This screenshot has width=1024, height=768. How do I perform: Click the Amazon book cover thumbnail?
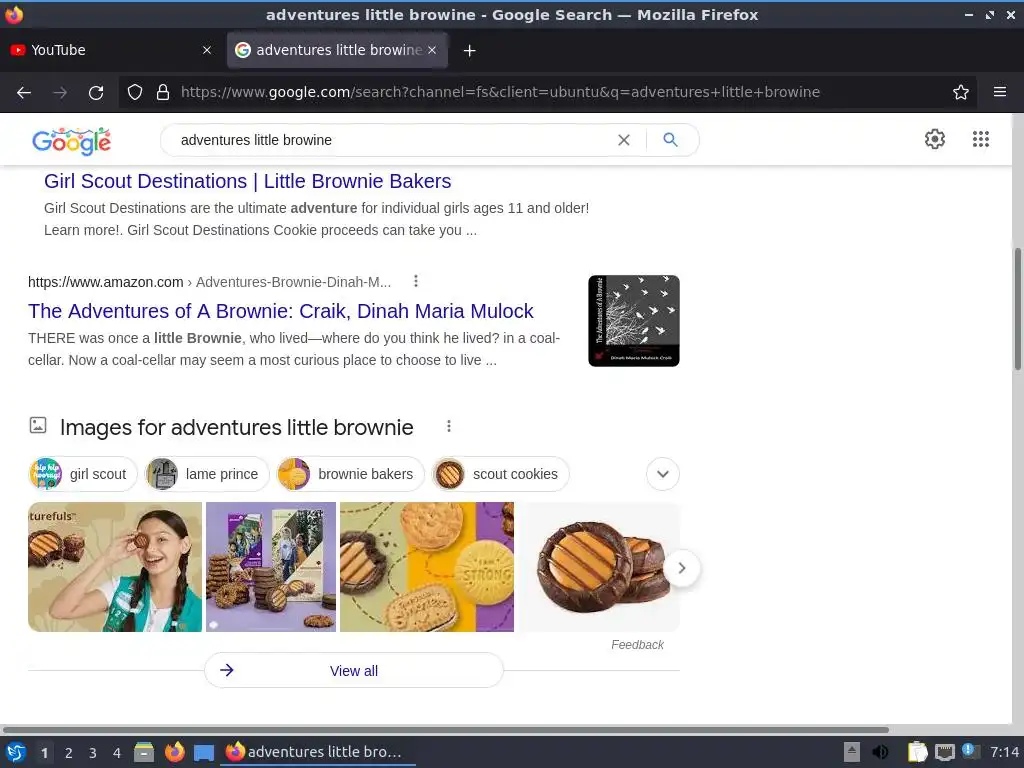633,321
